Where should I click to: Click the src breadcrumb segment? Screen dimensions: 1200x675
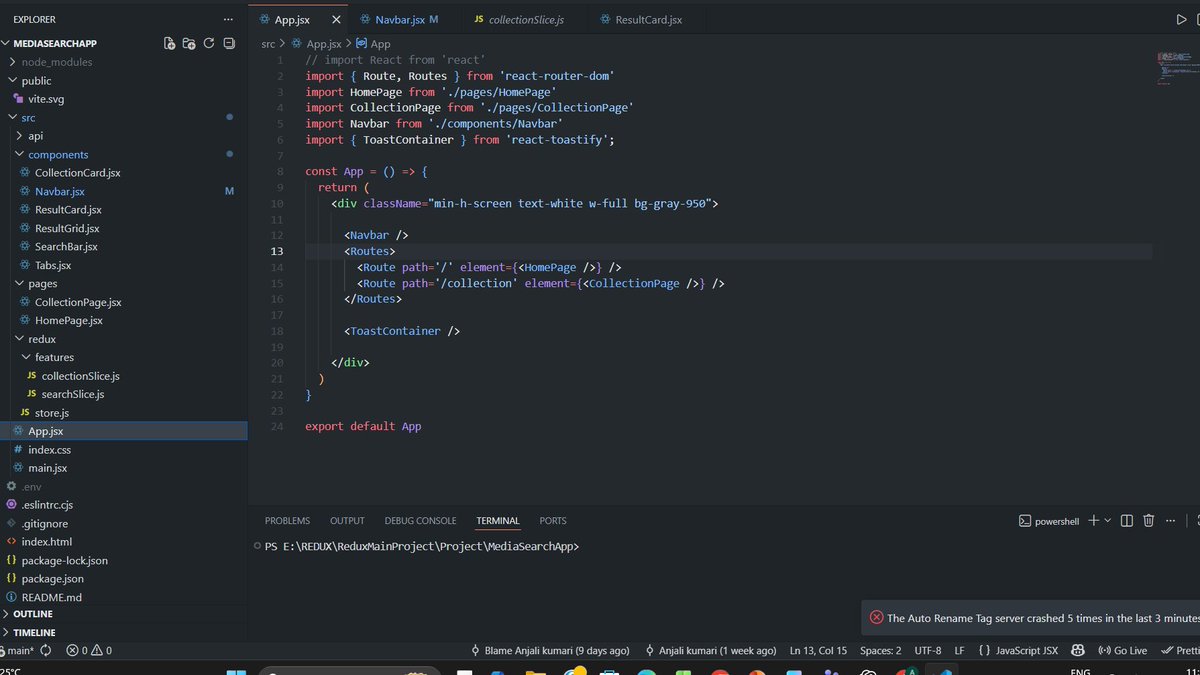click(268, 44)
